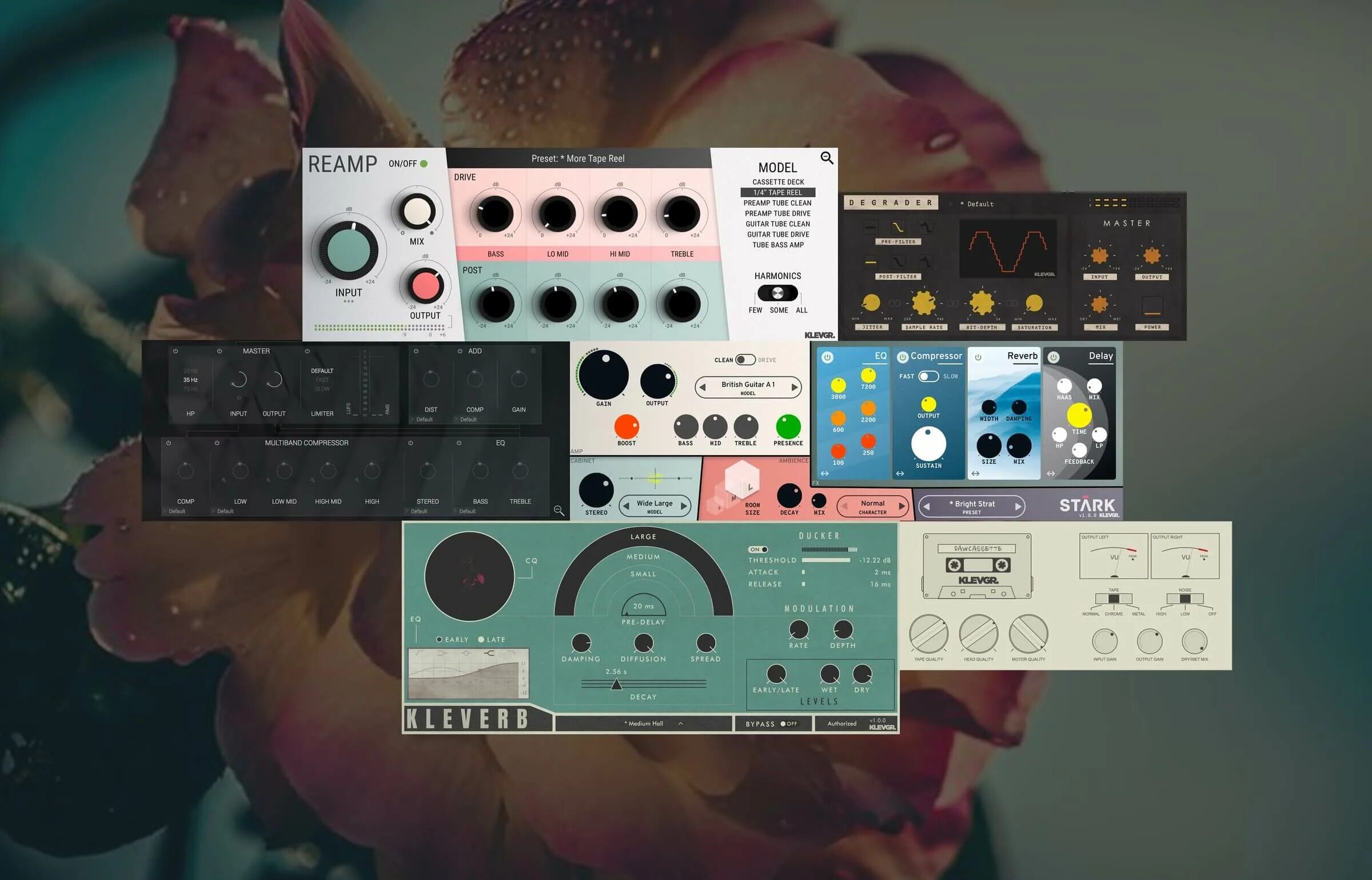This screenshot has height=880, width=1372.
Task: Select Degrader pre-filter low-pass shape
Action: (898, 228)
